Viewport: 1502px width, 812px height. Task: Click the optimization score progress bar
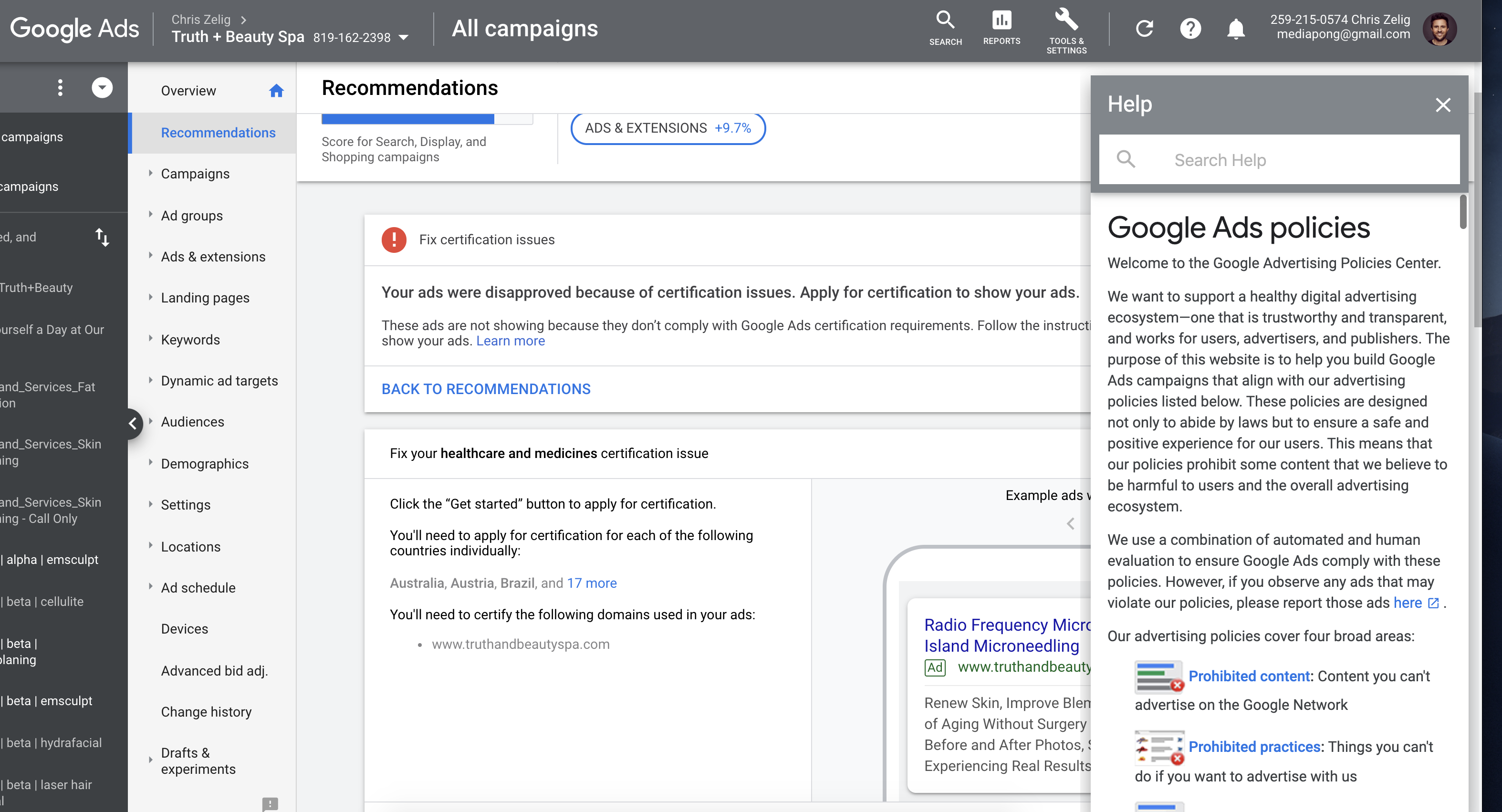point(427,119)
